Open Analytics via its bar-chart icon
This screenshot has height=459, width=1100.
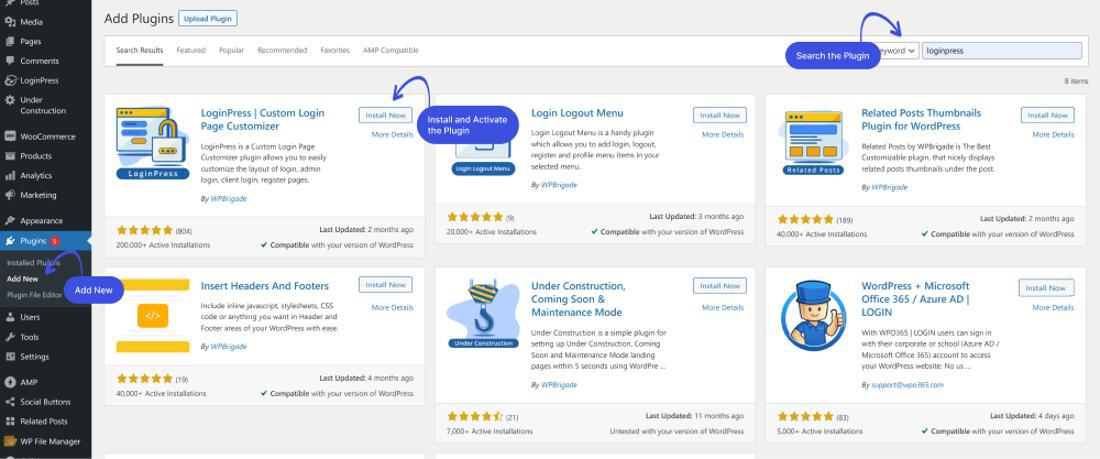(10, 175)
